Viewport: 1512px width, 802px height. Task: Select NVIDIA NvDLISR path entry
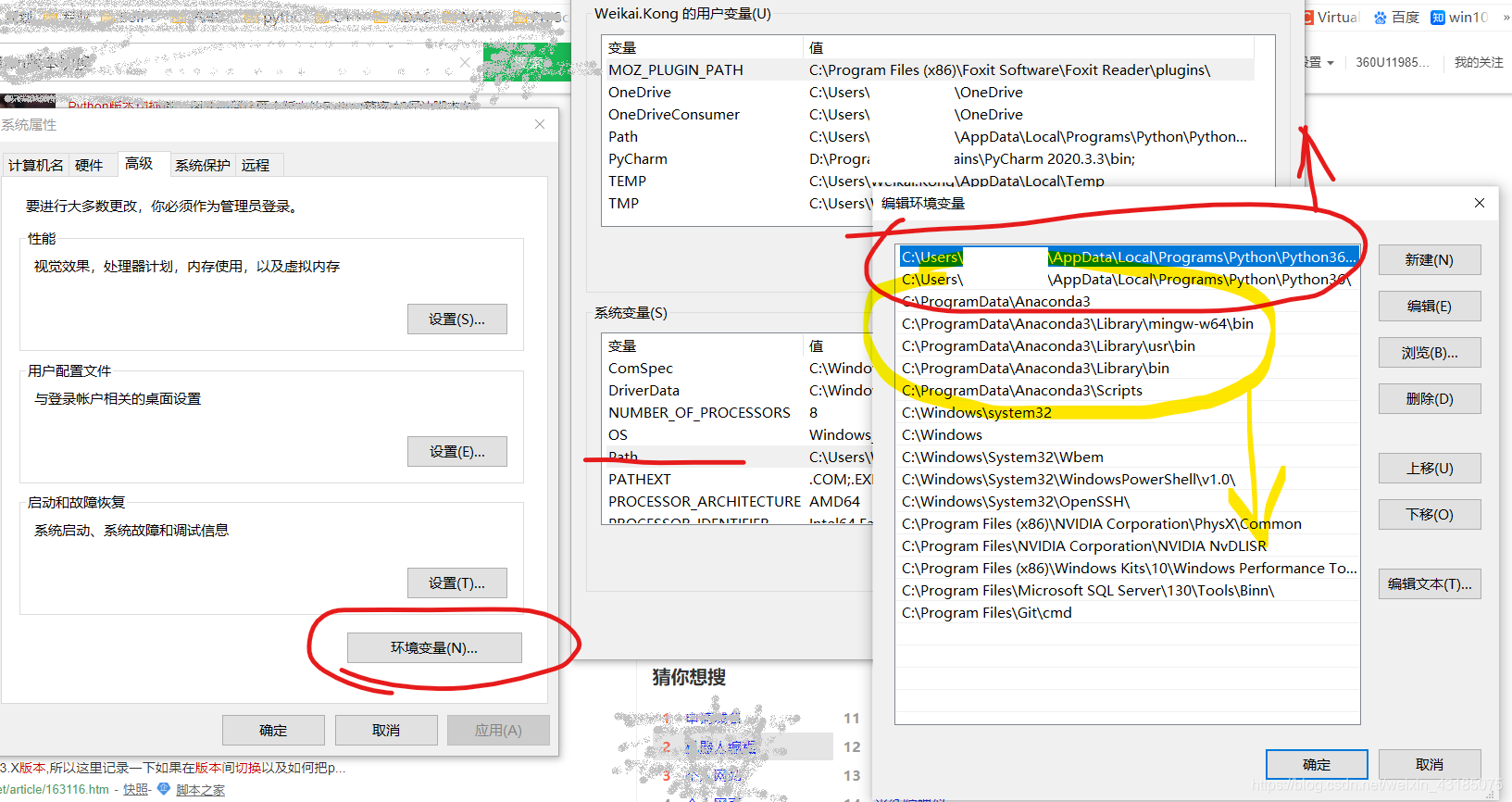[1128, 546]
